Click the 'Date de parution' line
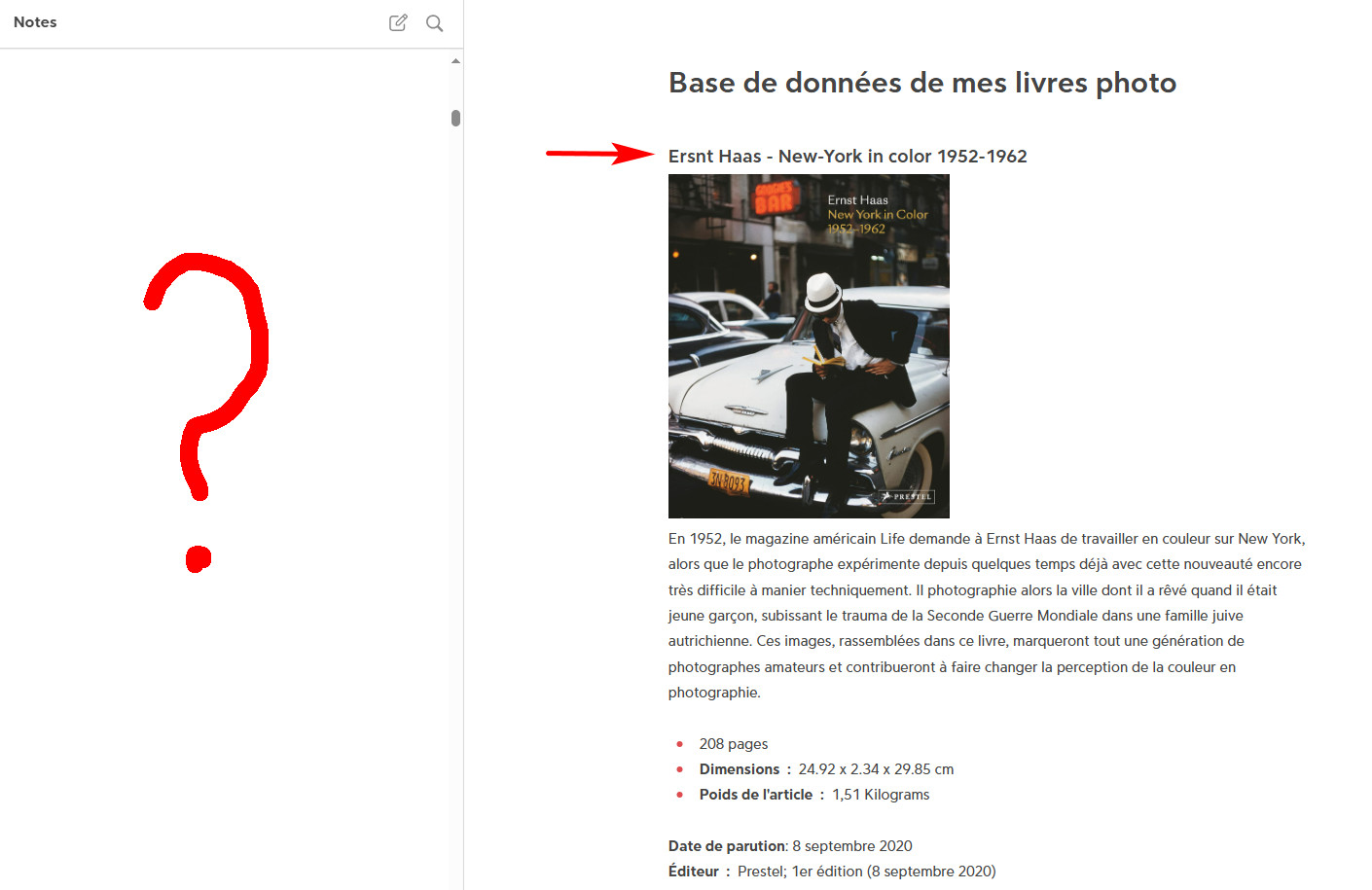 790,846
